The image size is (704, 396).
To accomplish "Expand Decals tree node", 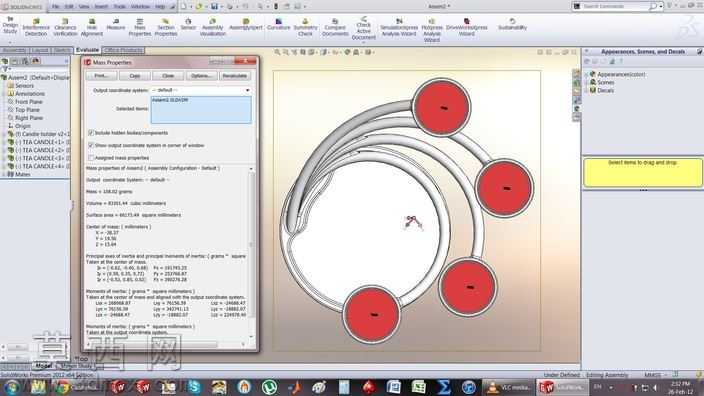I will tap(586, 91).
